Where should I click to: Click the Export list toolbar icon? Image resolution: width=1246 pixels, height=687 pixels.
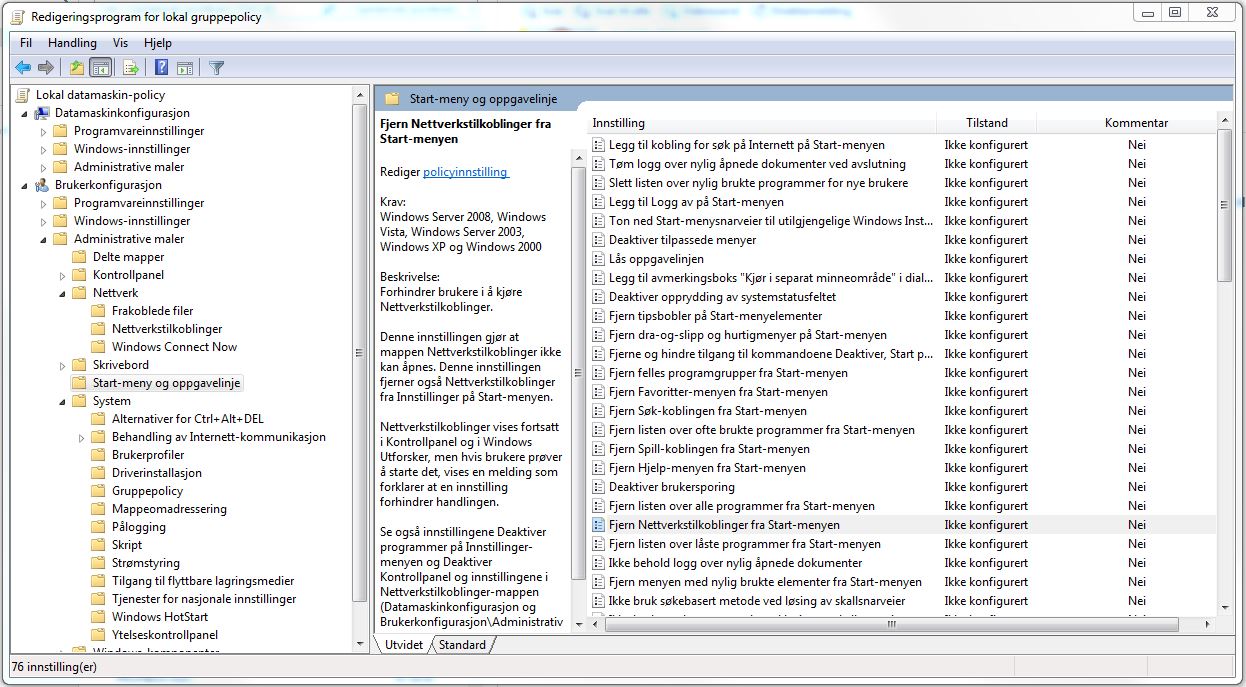click(x=130, y=68)
